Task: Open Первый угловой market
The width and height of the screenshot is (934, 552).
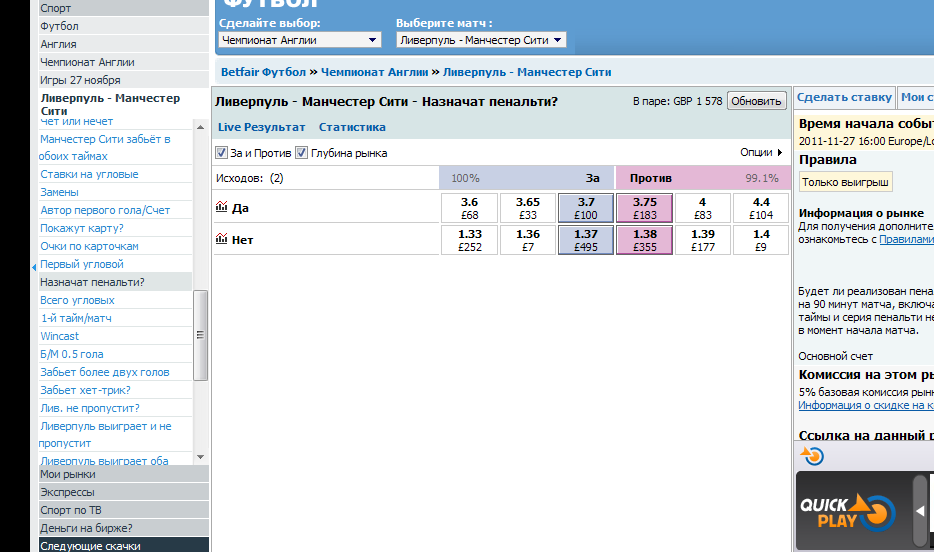Action: (82, 264)
